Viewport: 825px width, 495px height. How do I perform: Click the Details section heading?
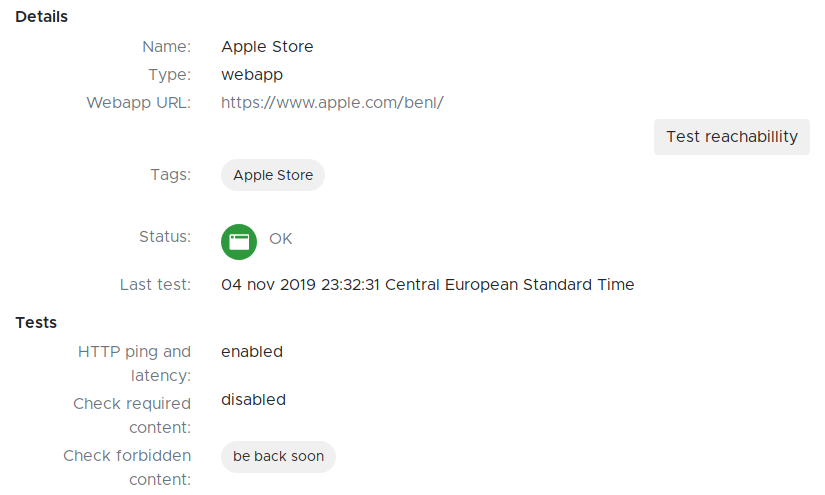point(41,16)
